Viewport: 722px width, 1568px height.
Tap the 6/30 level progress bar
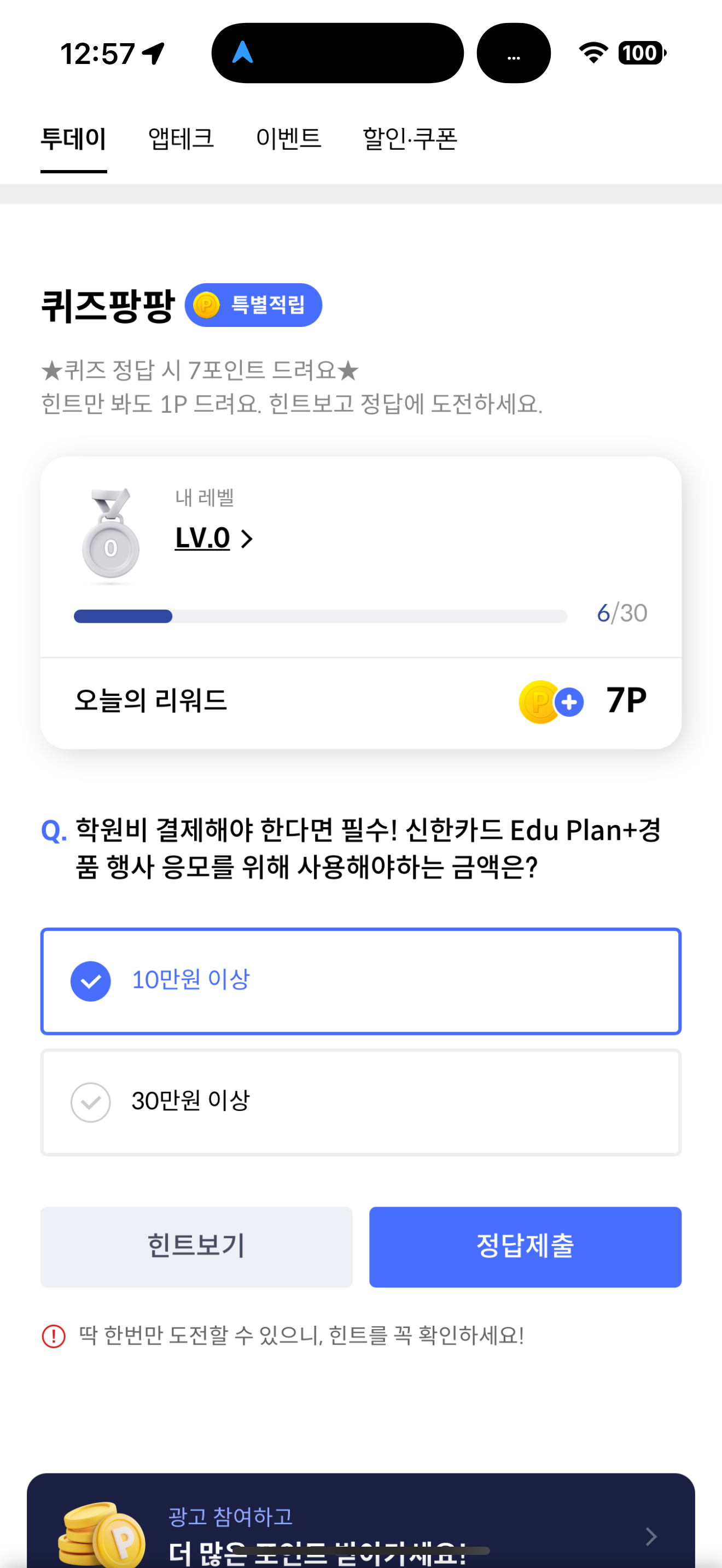(320, 616)
